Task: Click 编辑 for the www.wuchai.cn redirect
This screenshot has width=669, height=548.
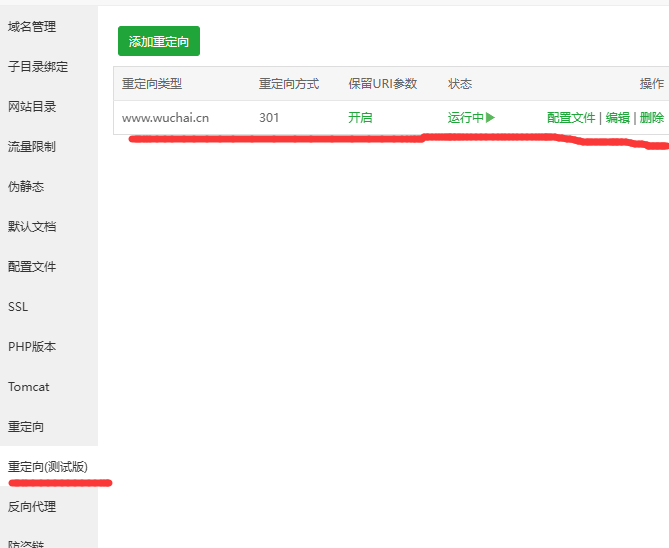Action: pyautogui.click(x=618, y=118)
